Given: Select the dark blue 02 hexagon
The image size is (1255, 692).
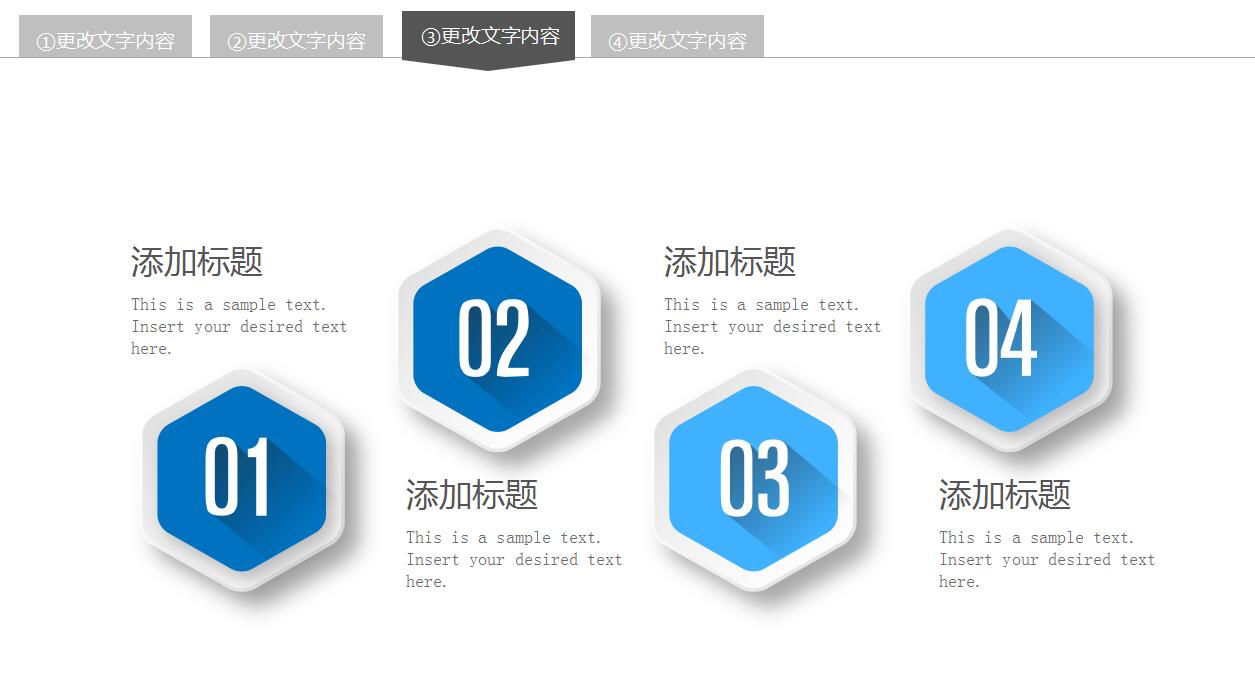Looking at the screenshot, I should (x=498, y=340).
